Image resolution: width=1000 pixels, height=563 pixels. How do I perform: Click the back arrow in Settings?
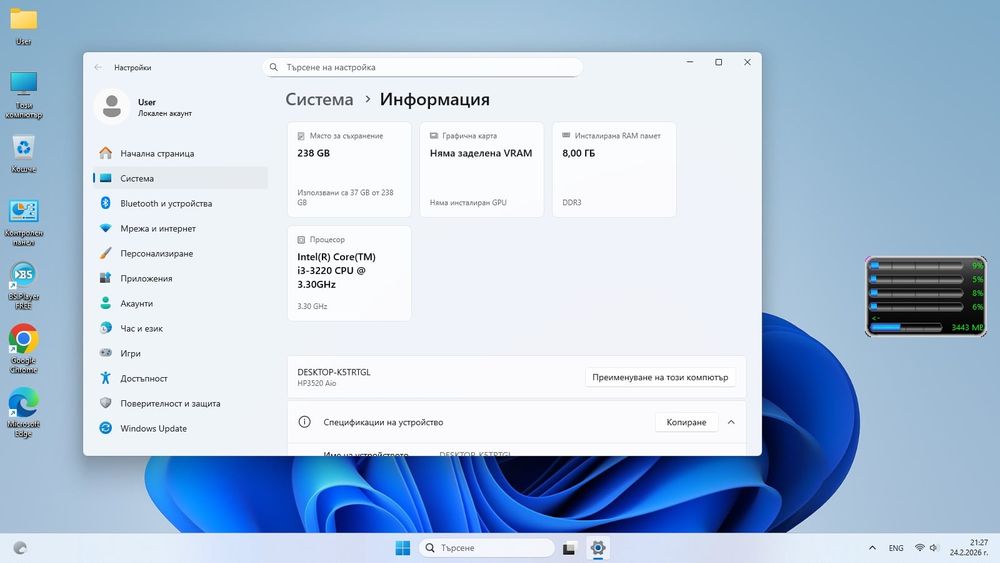(98, 67)
